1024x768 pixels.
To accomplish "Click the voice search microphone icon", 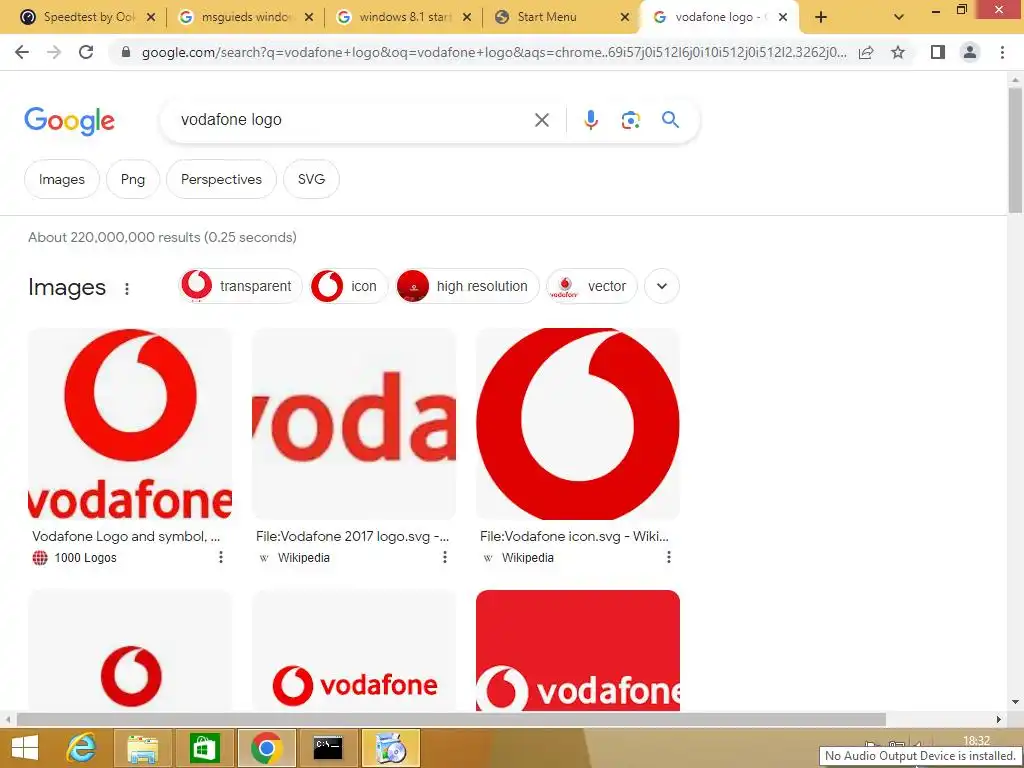I will click(590, 120).
